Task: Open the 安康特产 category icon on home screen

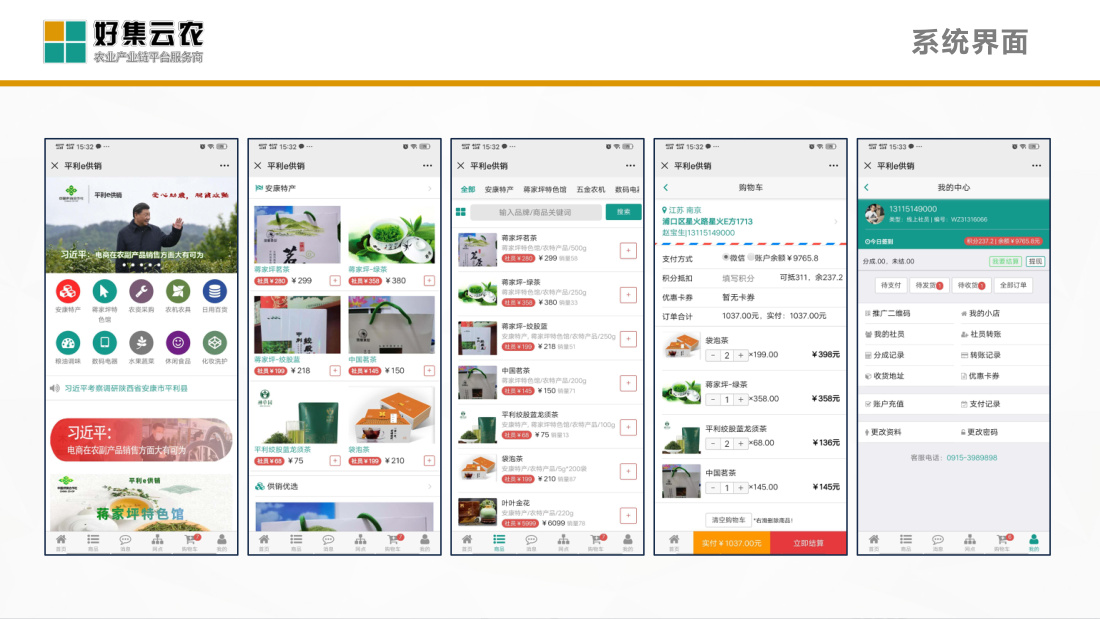Action: (x=68, y=291)
